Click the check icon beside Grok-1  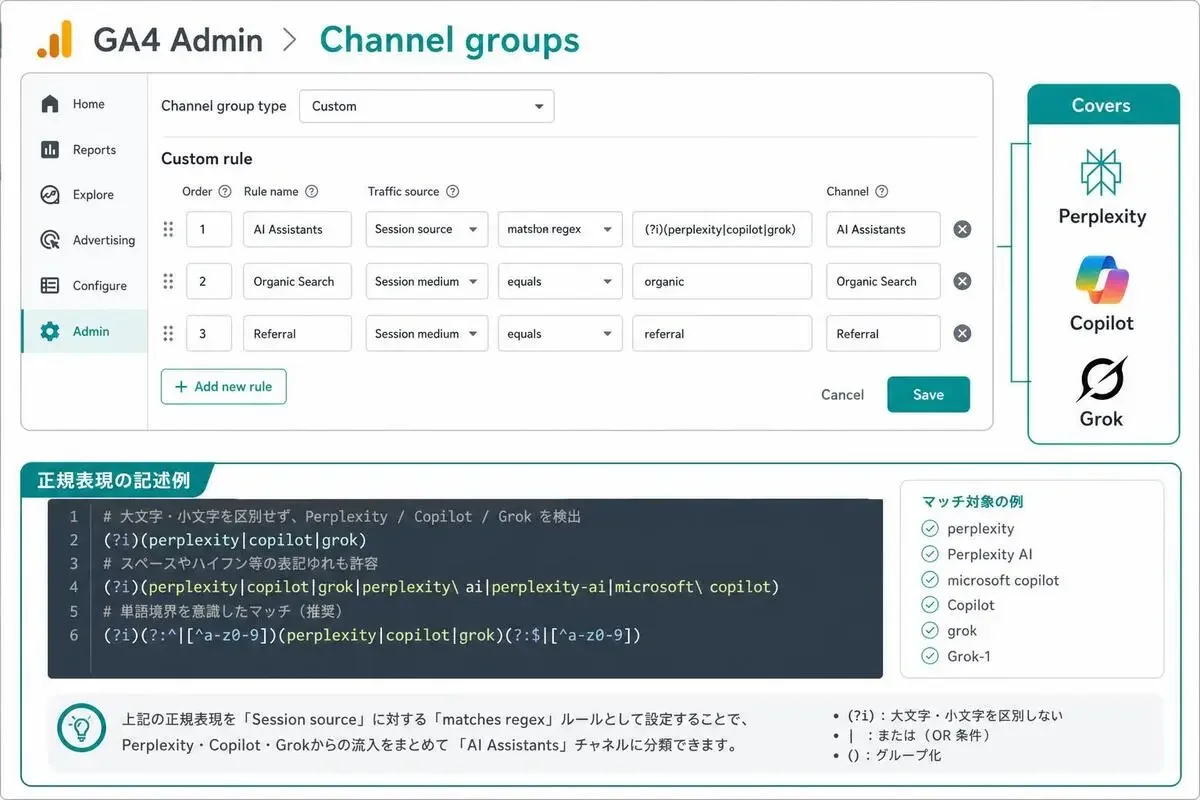[930, 657]
